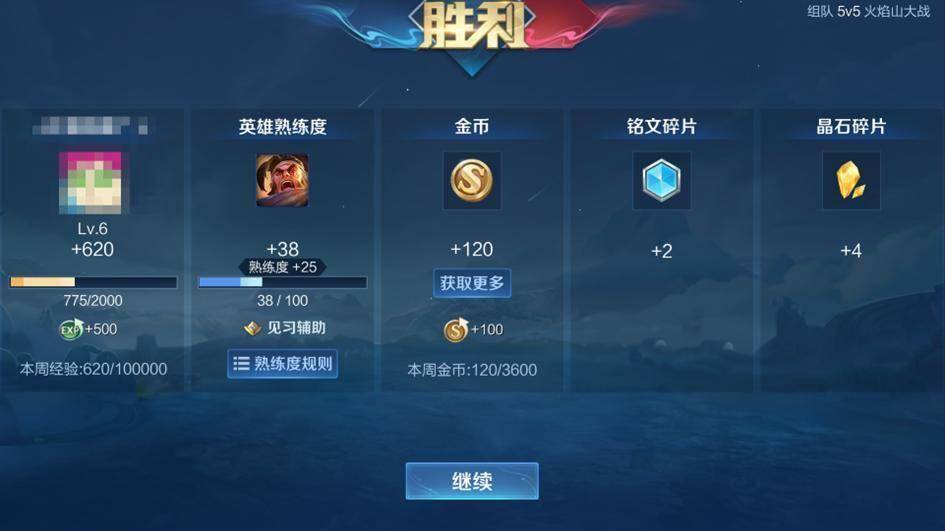This screenshot has width=945, height=531.
Task: Tap the yellow crystal fragment icon
Action: [x=851, y=180]
